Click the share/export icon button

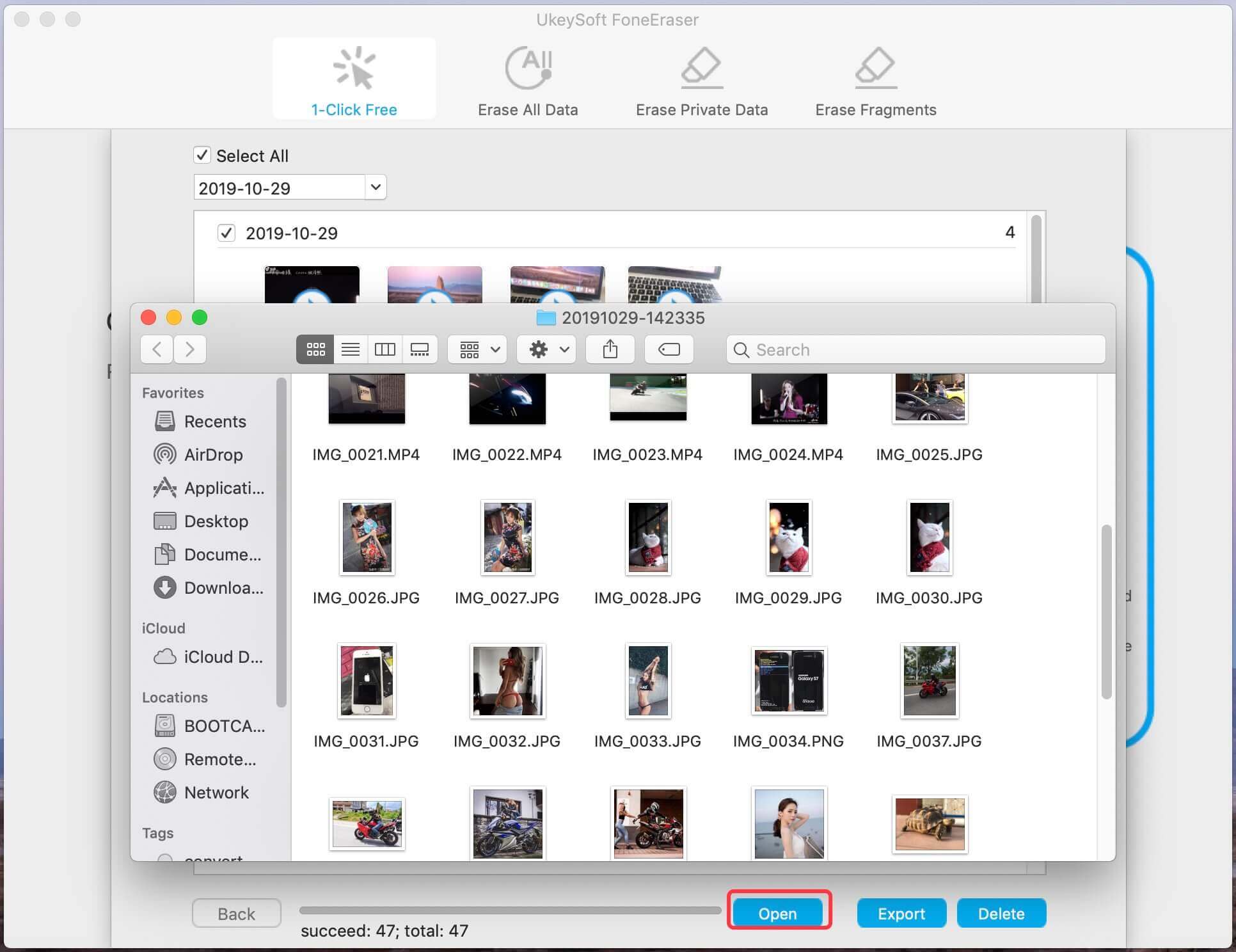tap(611, 350)
